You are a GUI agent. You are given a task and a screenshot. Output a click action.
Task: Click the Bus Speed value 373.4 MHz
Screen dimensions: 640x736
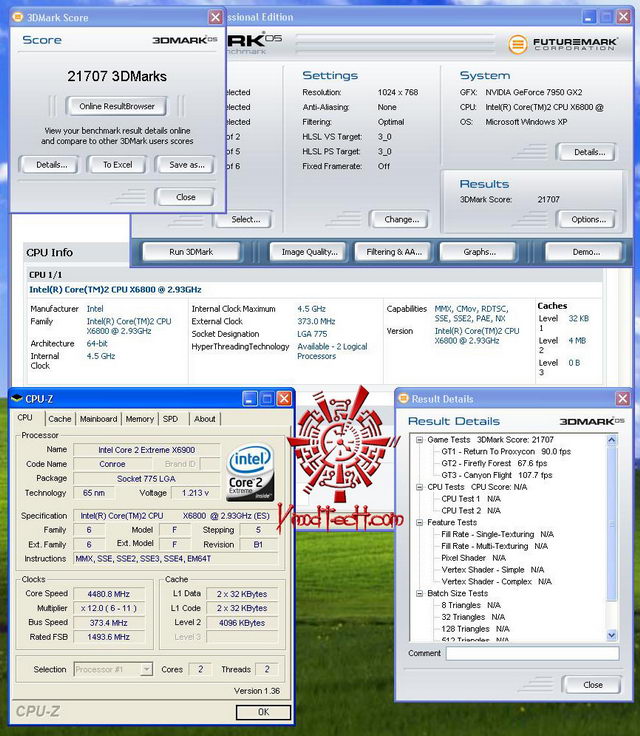pos(108,622)
